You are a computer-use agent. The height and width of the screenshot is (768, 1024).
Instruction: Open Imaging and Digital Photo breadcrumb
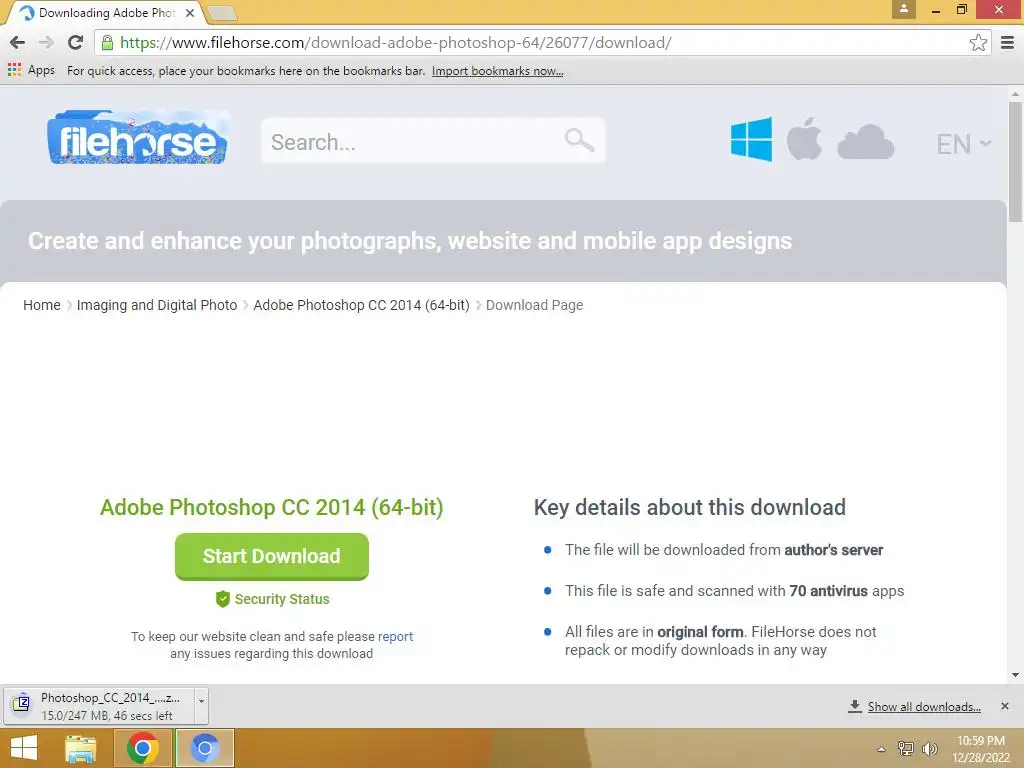coord(157,305)
